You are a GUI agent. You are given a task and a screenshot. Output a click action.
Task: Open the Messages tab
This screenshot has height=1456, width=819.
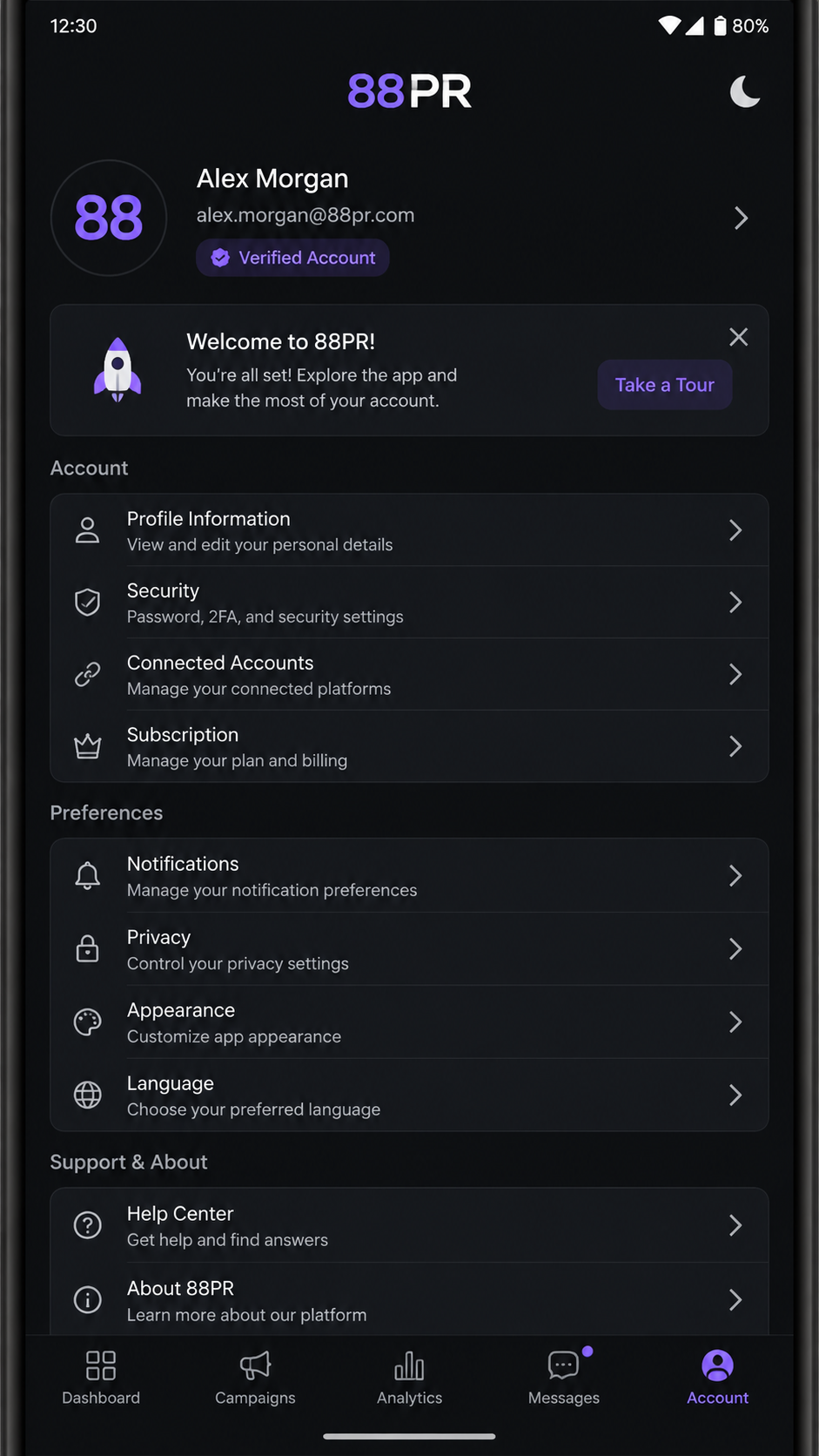point(564,1378)
